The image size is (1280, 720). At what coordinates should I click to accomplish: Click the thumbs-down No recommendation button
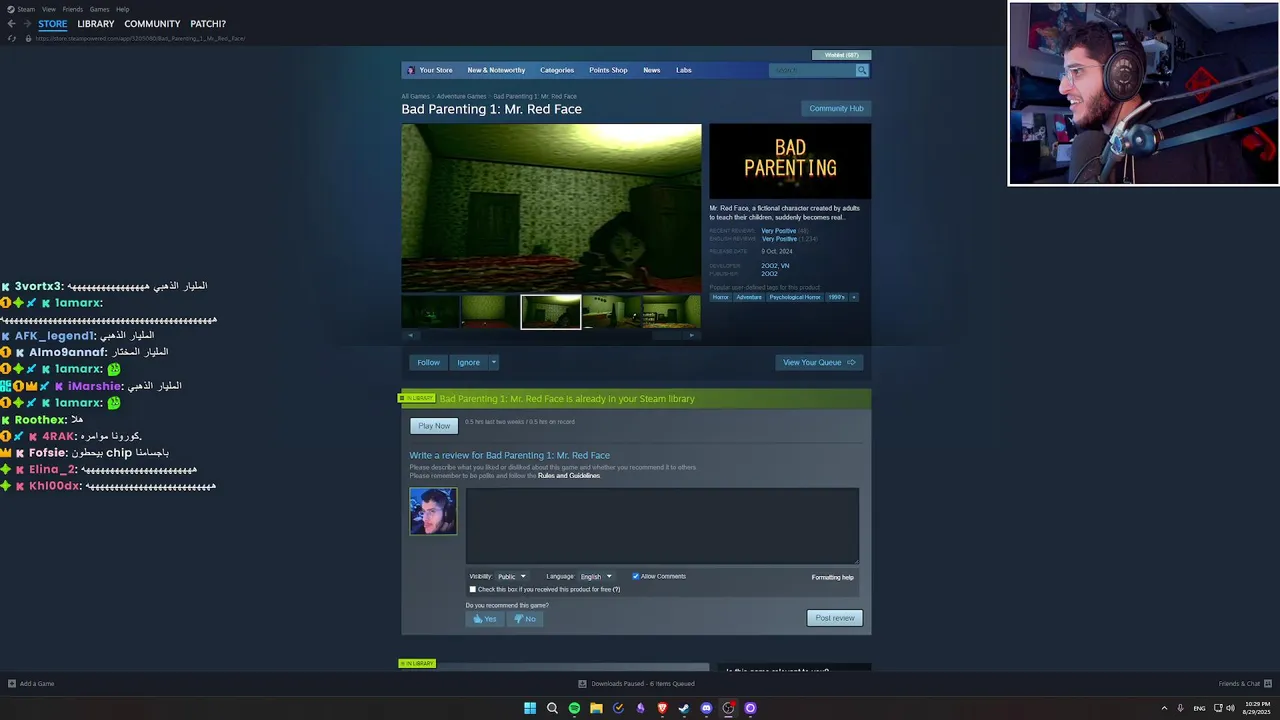tap(525, 619)
